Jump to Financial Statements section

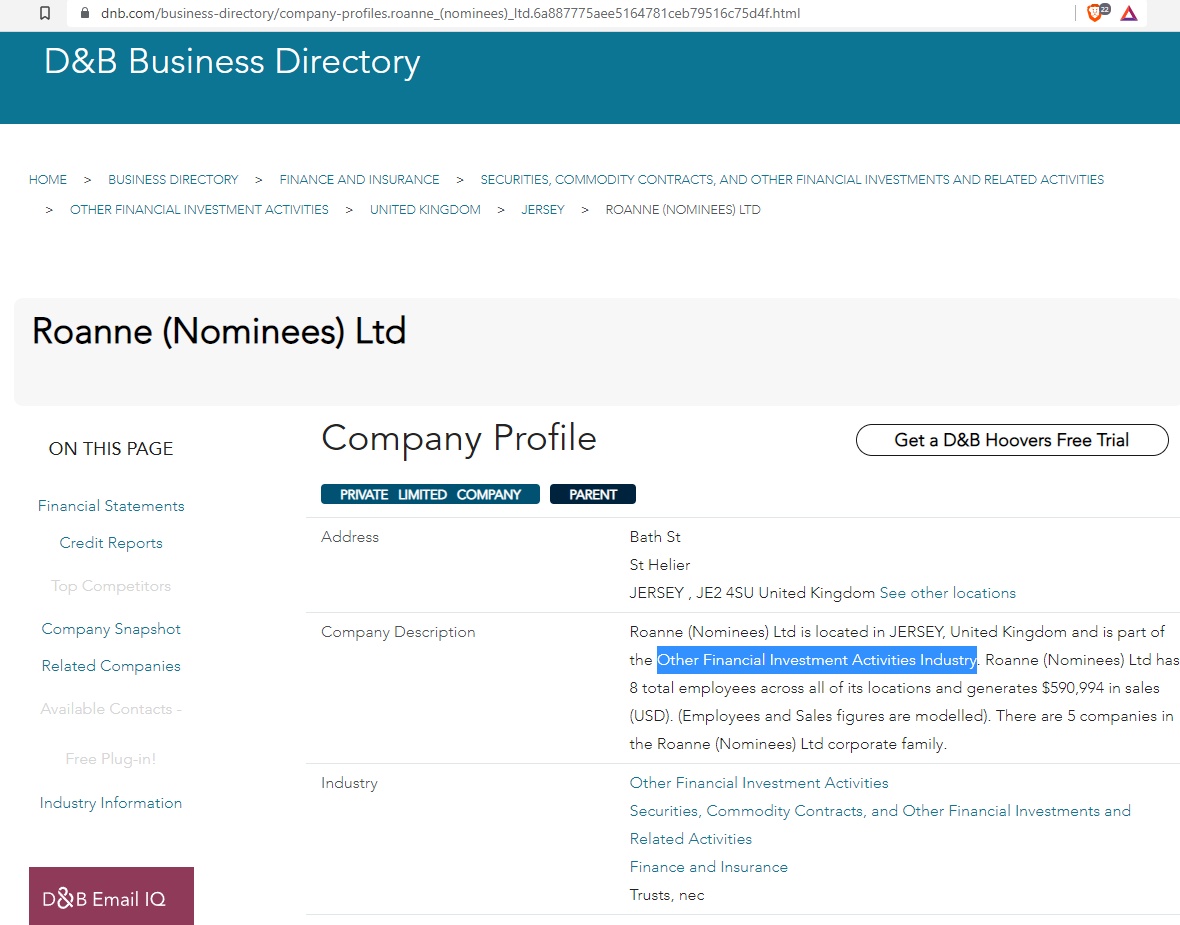click(111, 506)
